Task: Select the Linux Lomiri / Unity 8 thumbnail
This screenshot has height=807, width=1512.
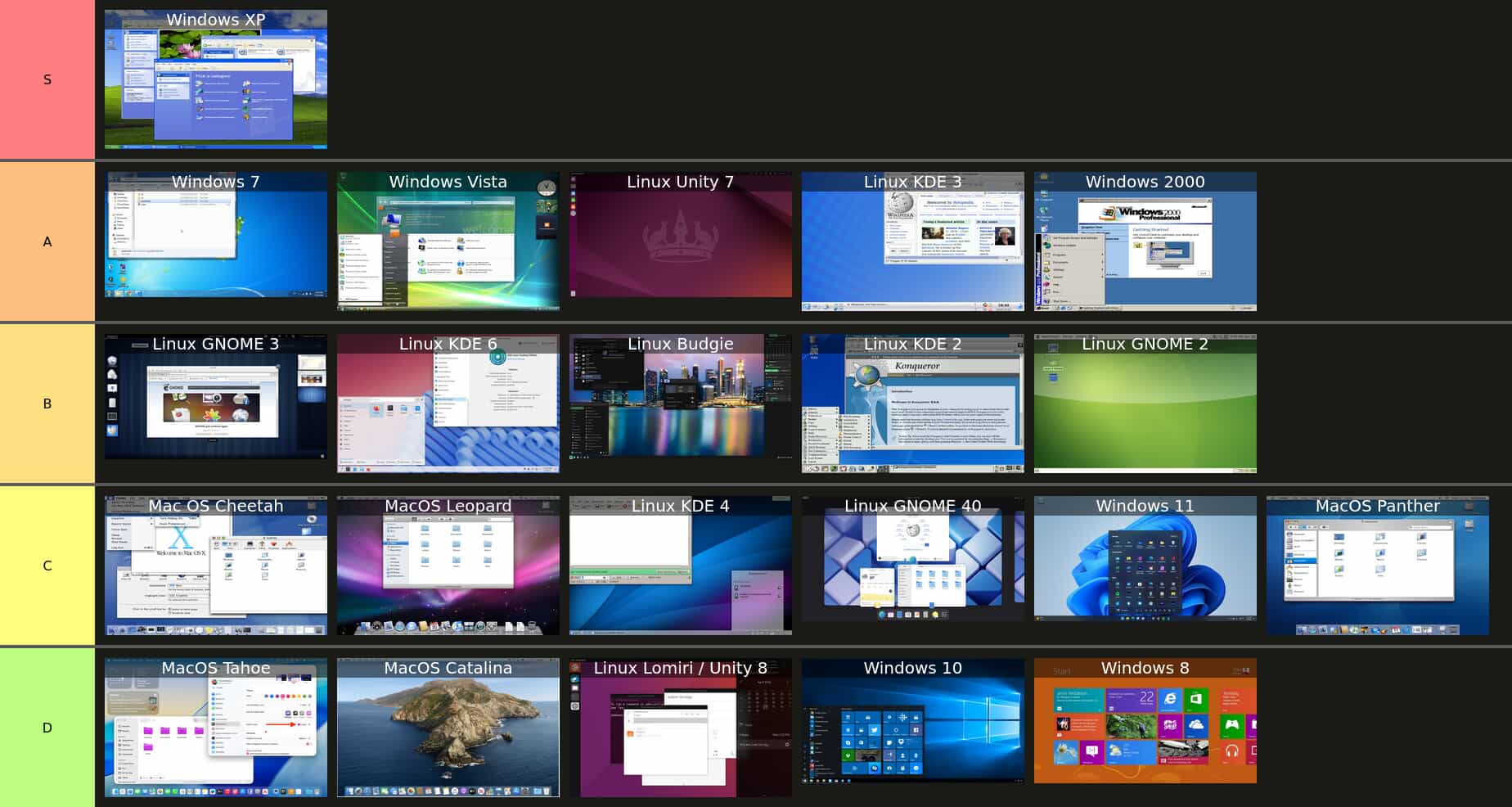Action: (681, 728)
